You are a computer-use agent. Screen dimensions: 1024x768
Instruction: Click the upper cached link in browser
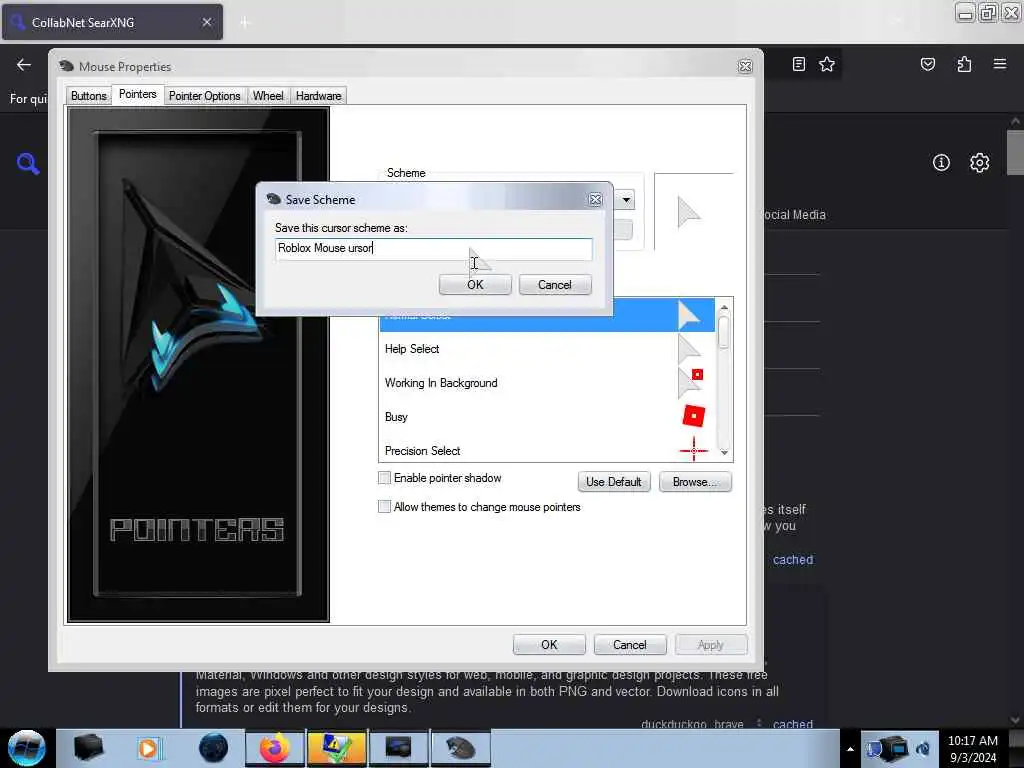(793, 560)
